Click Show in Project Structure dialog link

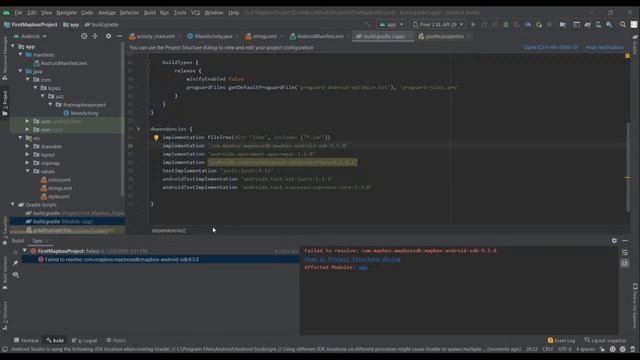pos(352,259)
